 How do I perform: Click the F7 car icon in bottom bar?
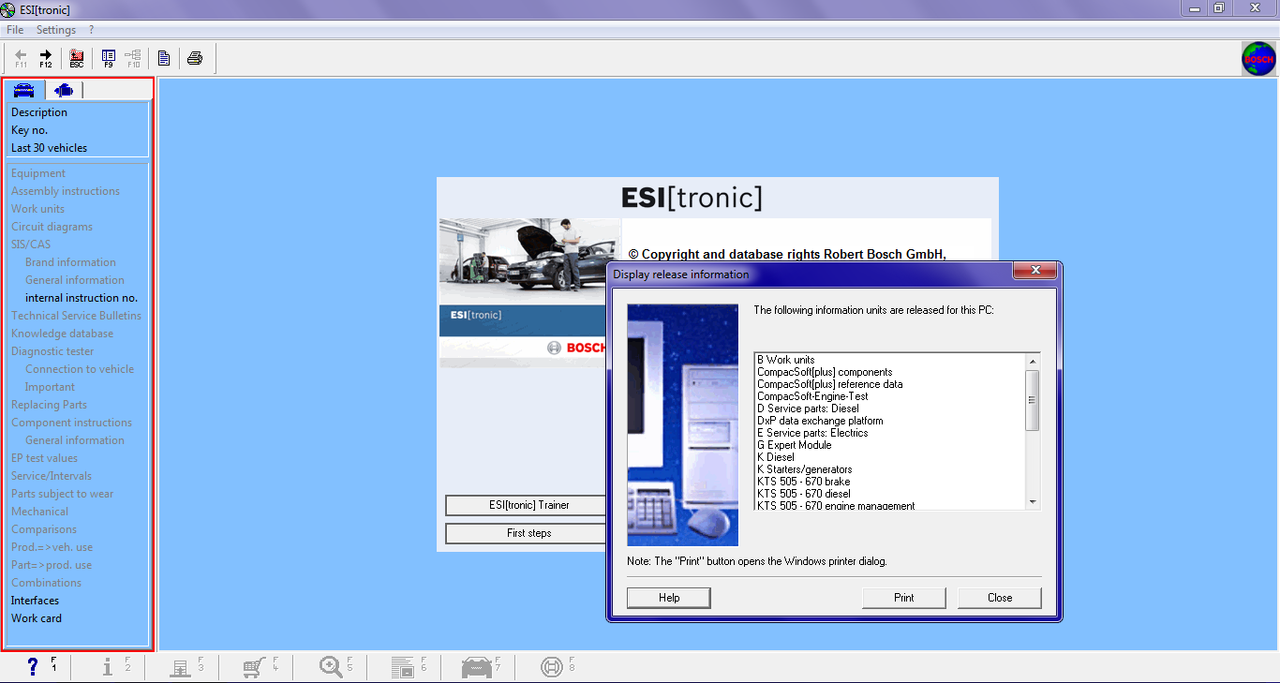[x=475, y=667]
